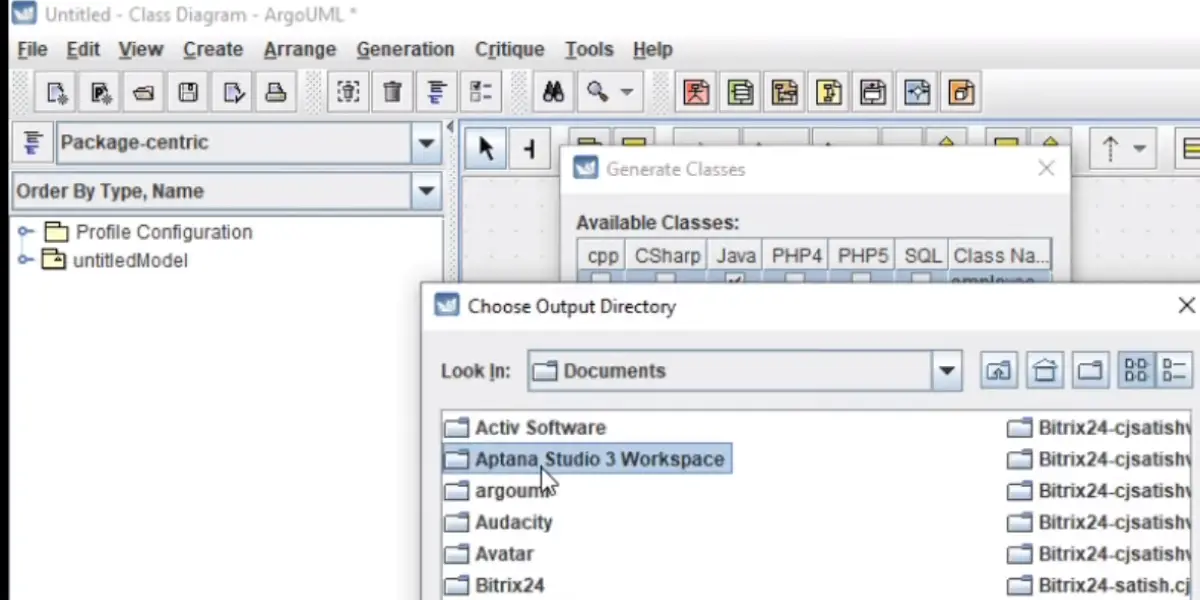Screen dimensions: 1200x600
Task: Create new use case diagram icon
Action: click(x=696, y=93)
